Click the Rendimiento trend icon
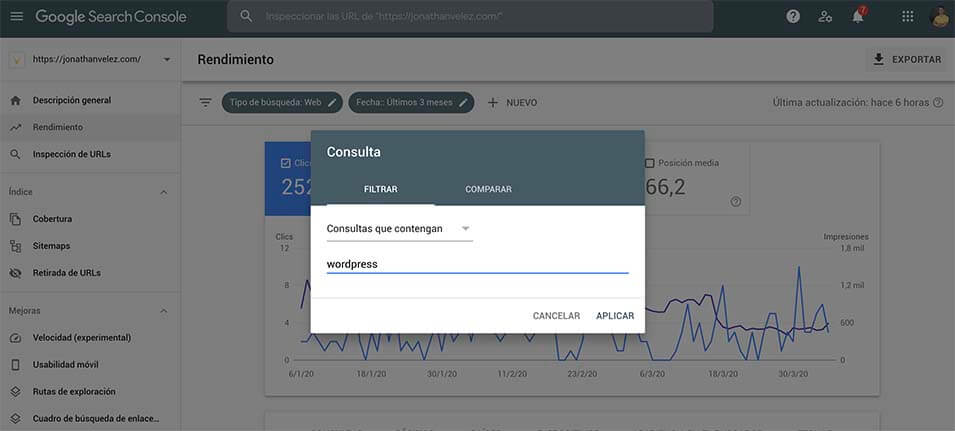 16,127
